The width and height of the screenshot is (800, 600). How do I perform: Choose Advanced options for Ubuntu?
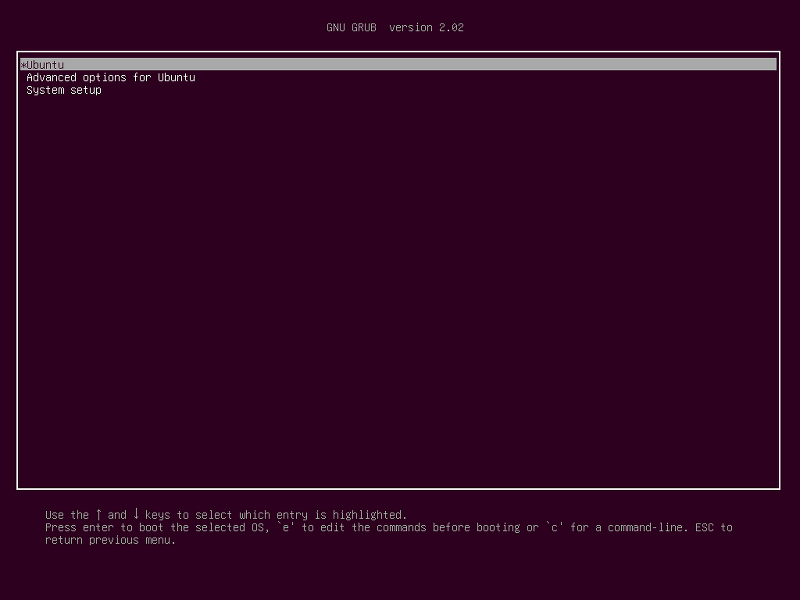click(111, 78)
